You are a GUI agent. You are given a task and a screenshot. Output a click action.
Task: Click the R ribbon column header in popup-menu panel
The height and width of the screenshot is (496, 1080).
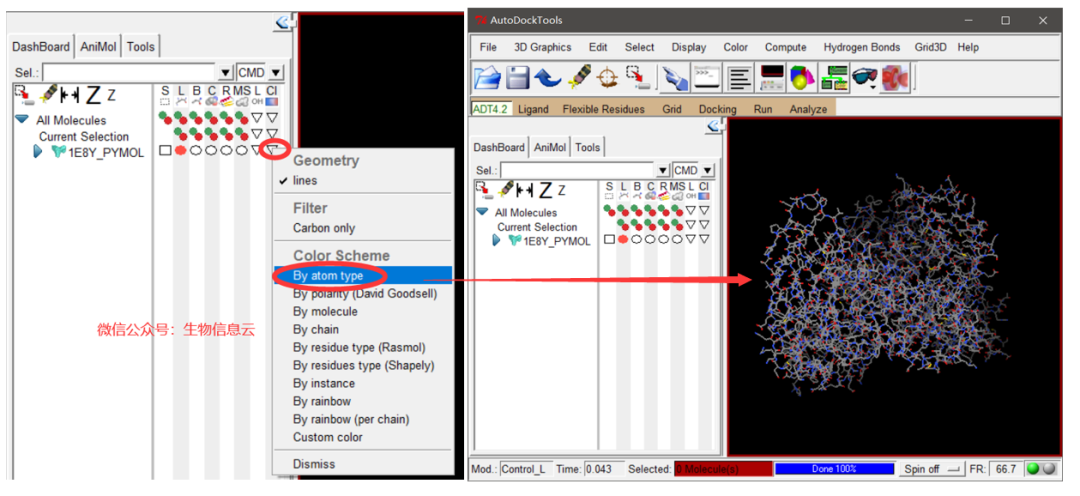tap(226, 95)
